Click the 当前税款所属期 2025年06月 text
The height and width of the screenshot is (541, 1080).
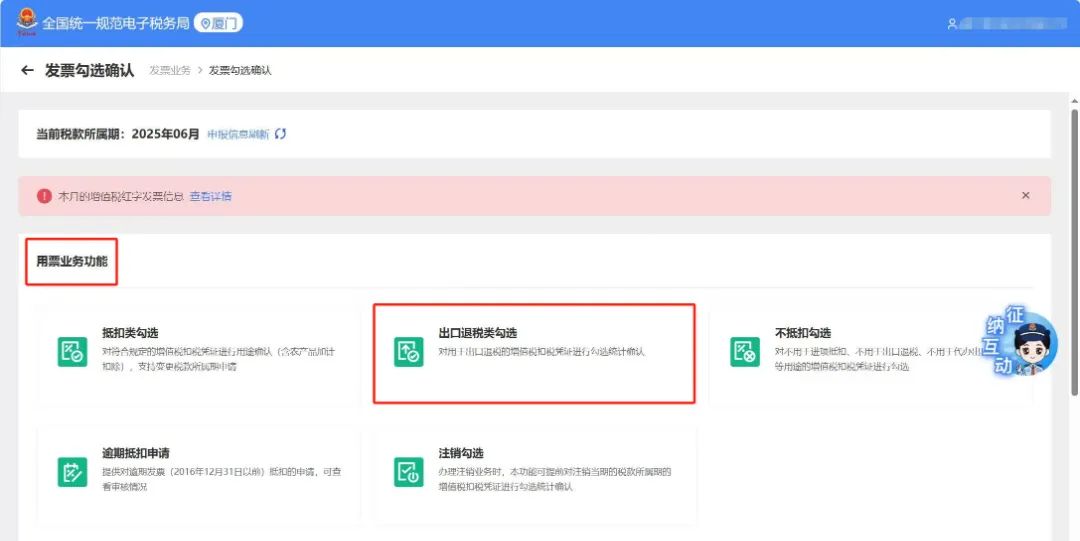pos(118,134)
